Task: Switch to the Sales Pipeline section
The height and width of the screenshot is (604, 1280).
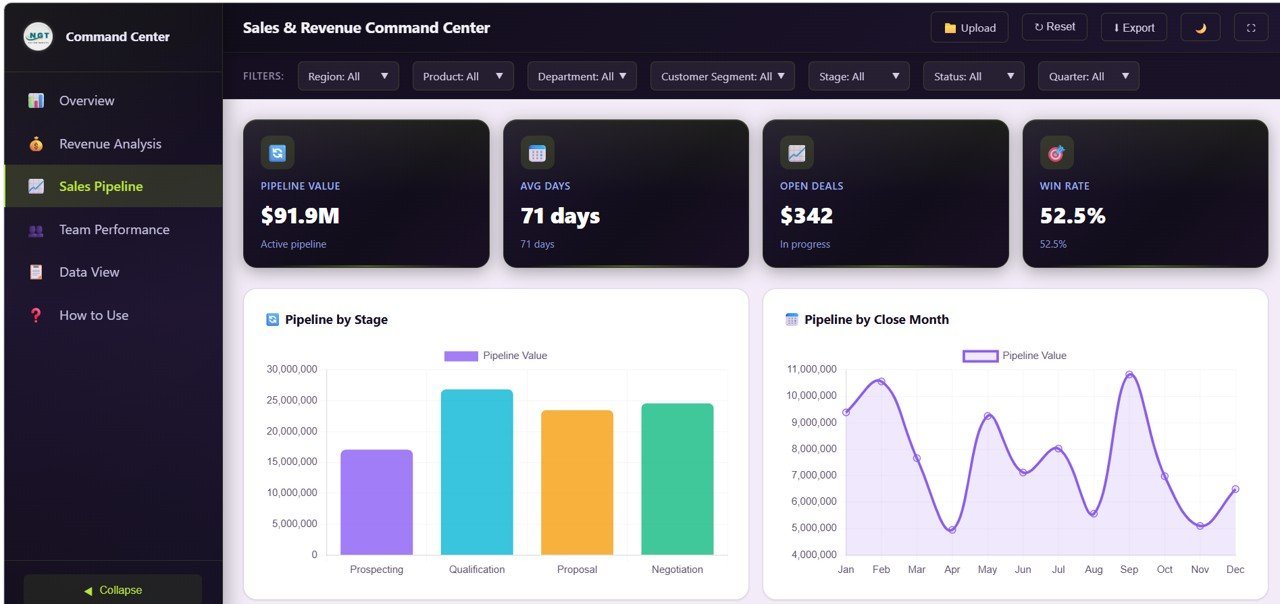Action: pos(100,186)
